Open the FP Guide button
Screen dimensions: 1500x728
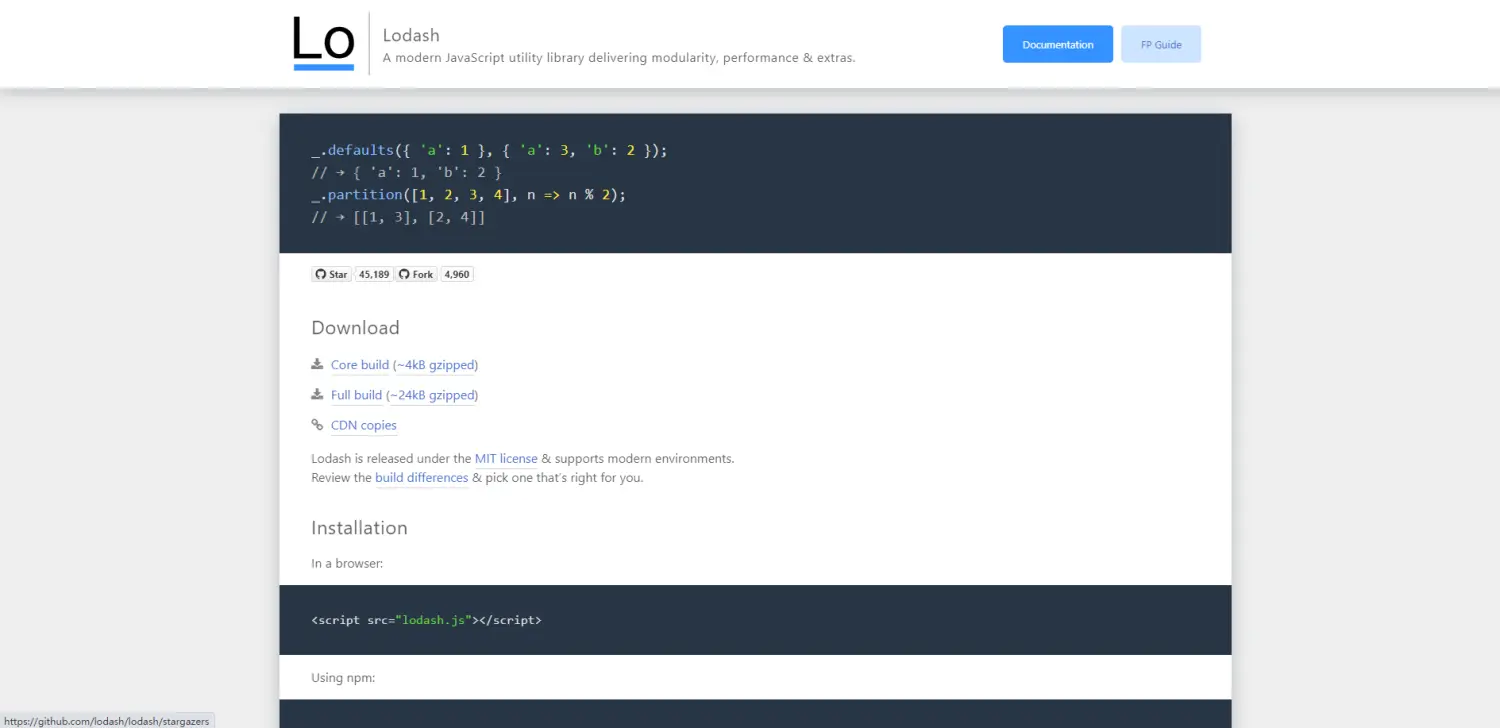(x=1161, y=44)
